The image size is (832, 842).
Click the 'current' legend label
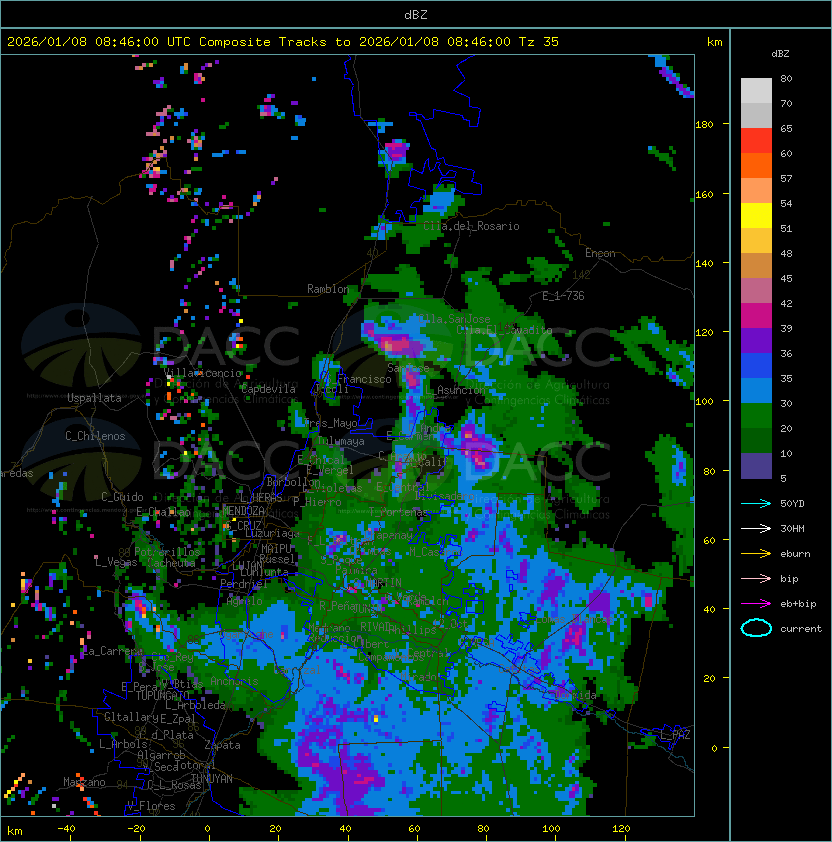pyautogui.click(x=801, y=629)
